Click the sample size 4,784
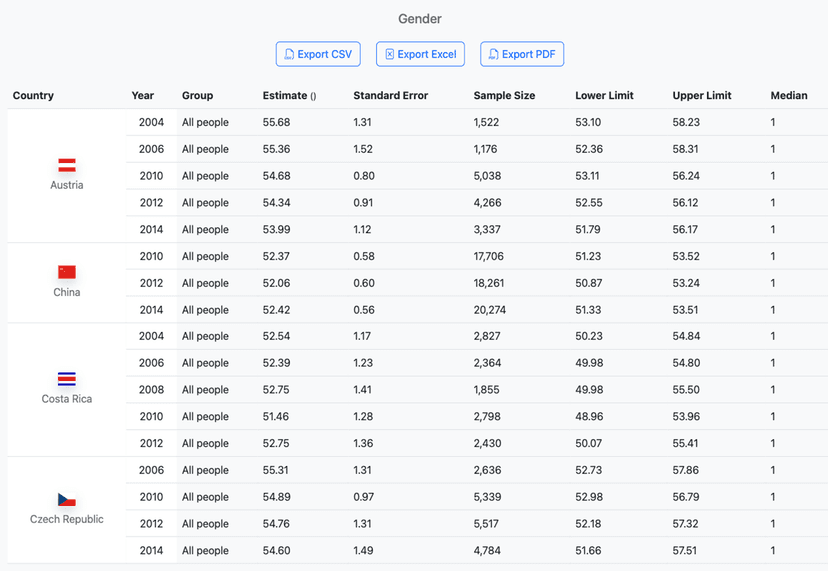 [487, 550]
